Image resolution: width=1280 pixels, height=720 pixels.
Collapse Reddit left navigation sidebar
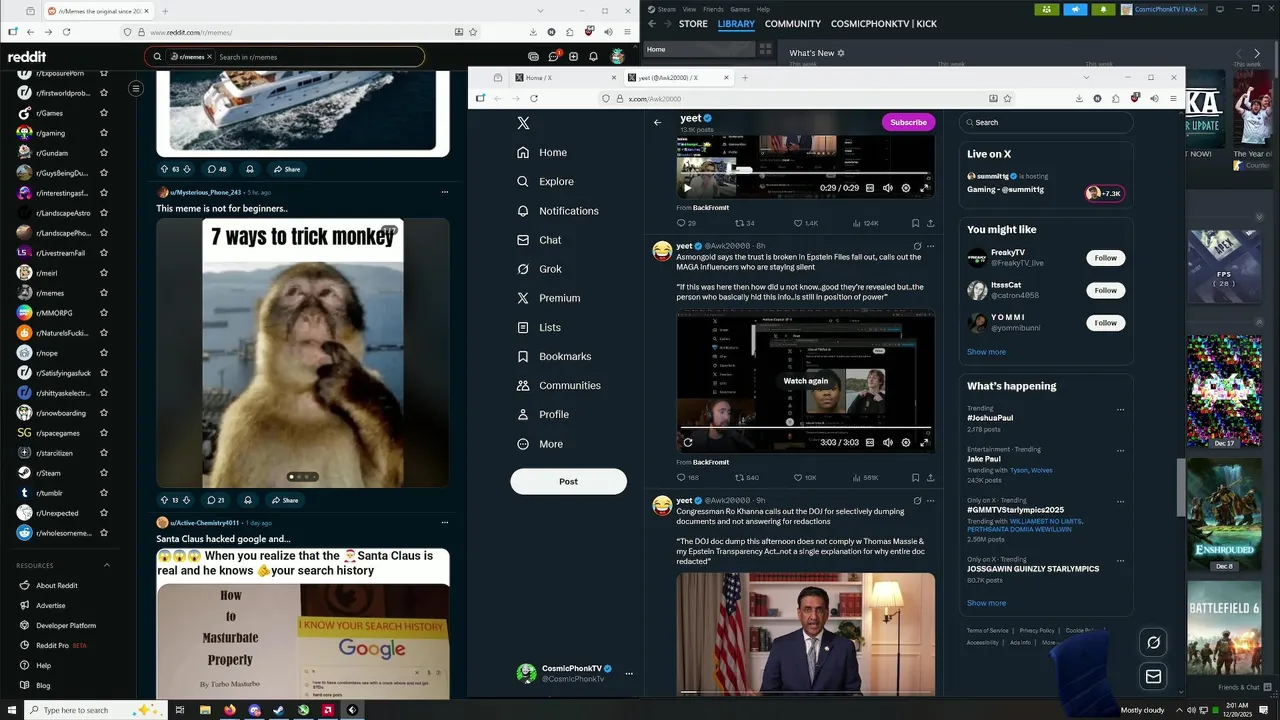pyautogui.click(x=135, y=89)
